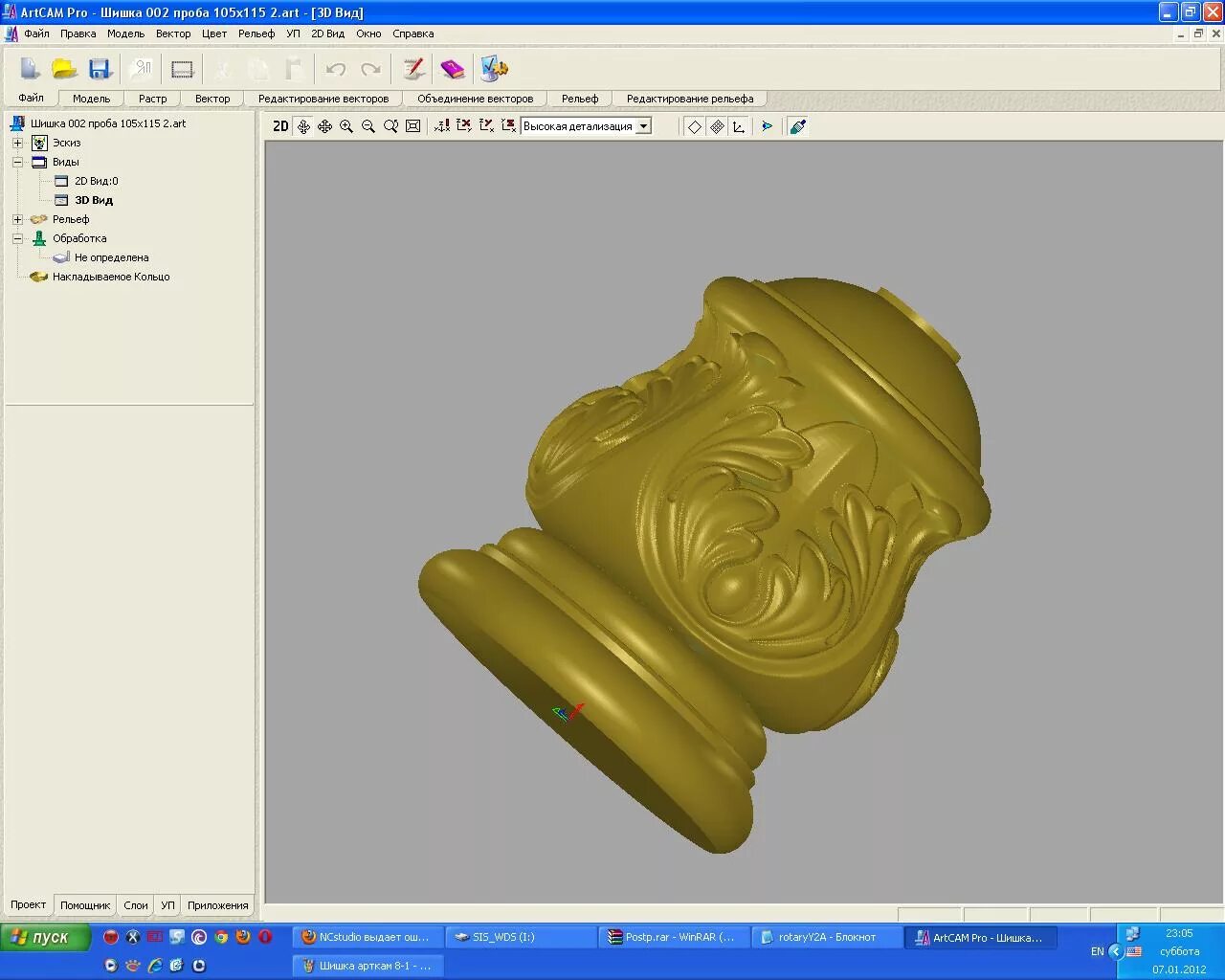Switch to the Модель toolbar tab

(x=92, y=99)
